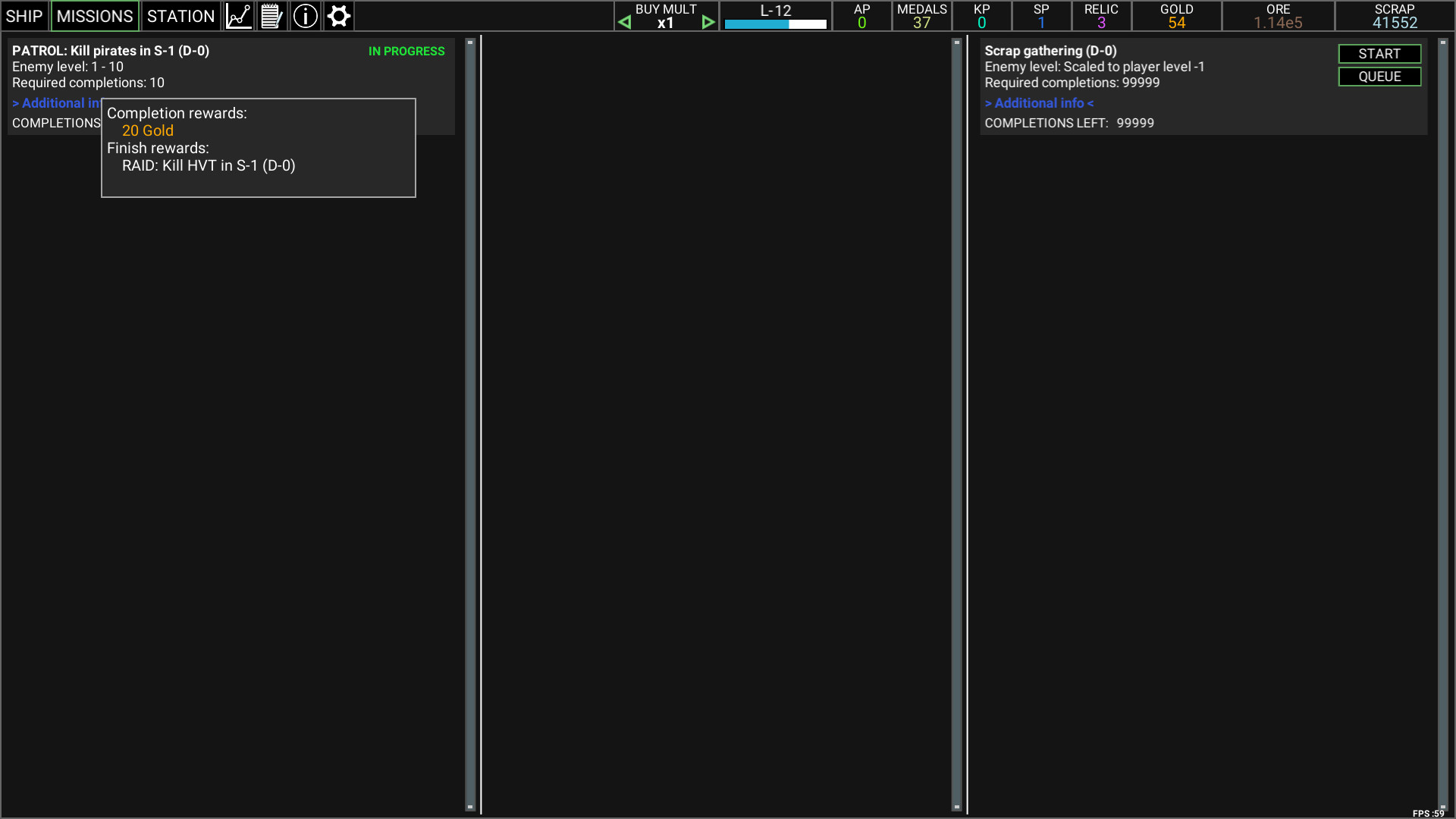Open the statistics graph icon
The height and width of the screenshot is (819, 1456).
point(238,16)
